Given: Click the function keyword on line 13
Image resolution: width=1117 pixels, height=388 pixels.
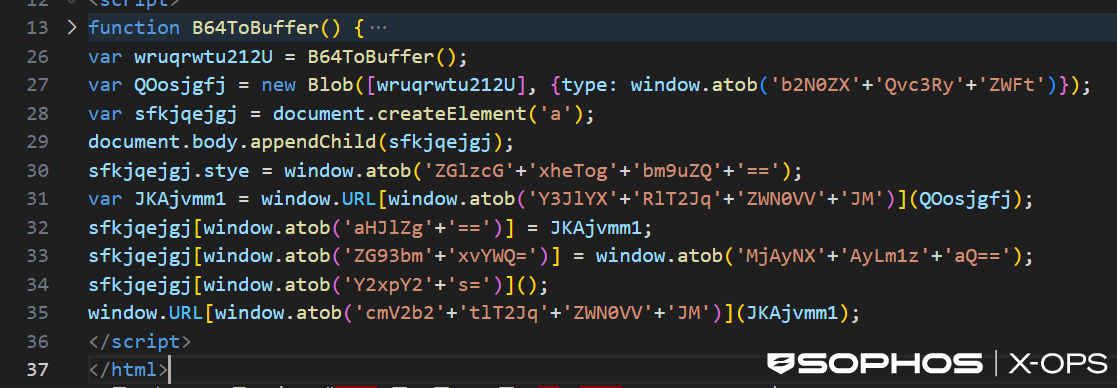Looking at the screenshot, I should point(134,28).
